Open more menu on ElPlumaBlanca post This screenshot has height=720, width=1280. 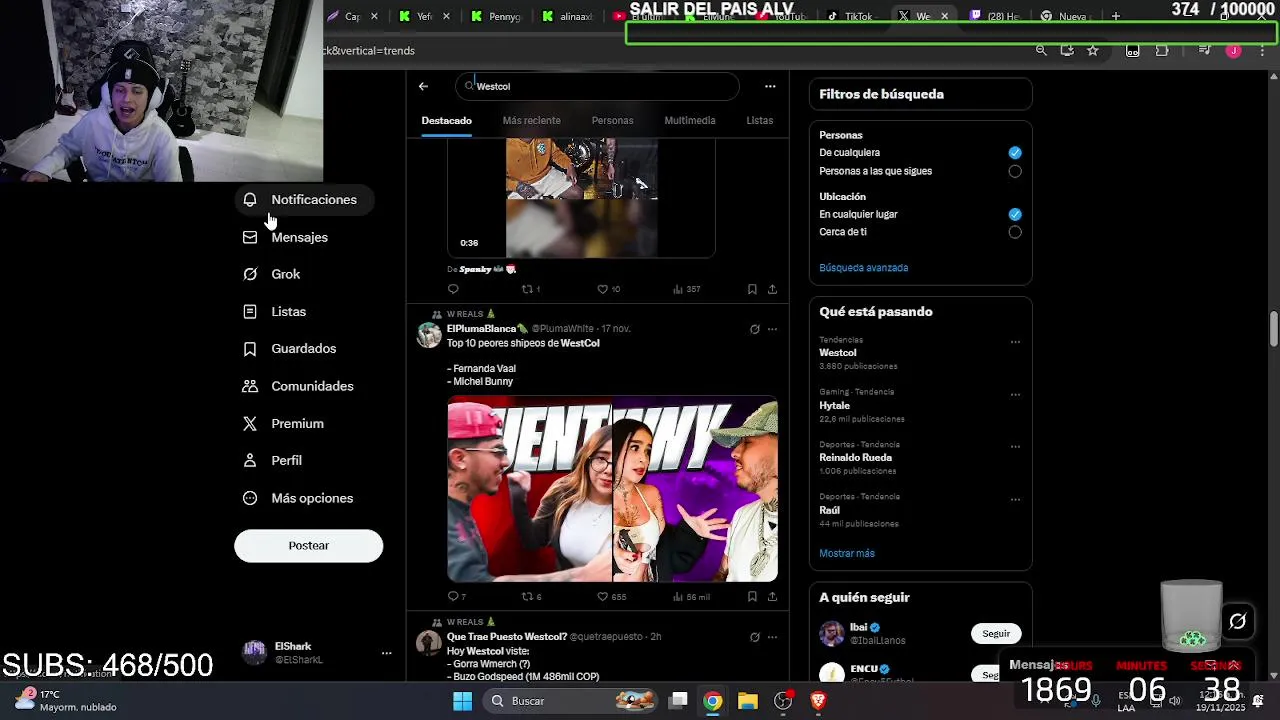pyautogui.click(x=772, y=329)
